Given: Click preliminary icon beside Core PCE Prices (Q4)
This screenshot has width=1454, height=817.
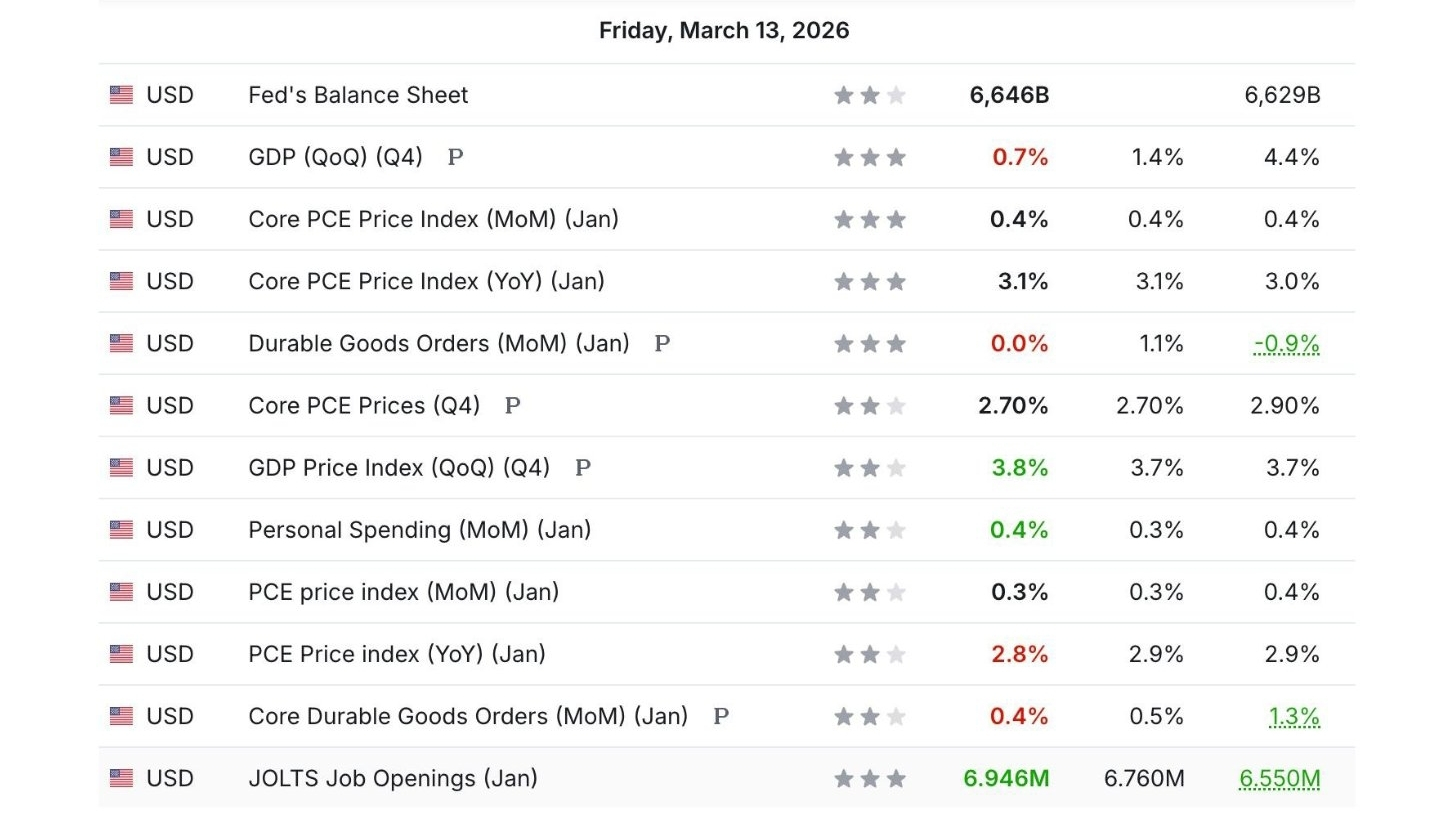Looking at the screenshot, I should point(512,405).
